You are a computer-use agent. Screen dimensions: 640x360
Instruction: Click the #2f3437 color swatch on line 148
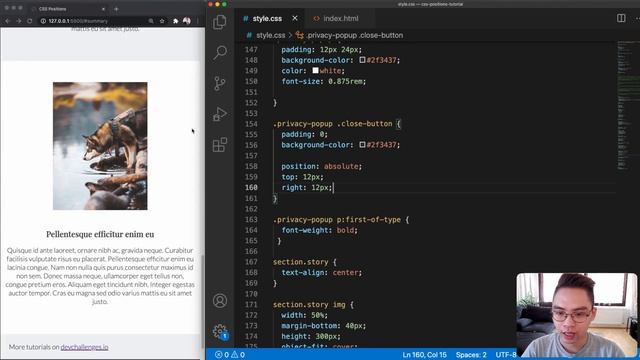[x=362, y=60]
